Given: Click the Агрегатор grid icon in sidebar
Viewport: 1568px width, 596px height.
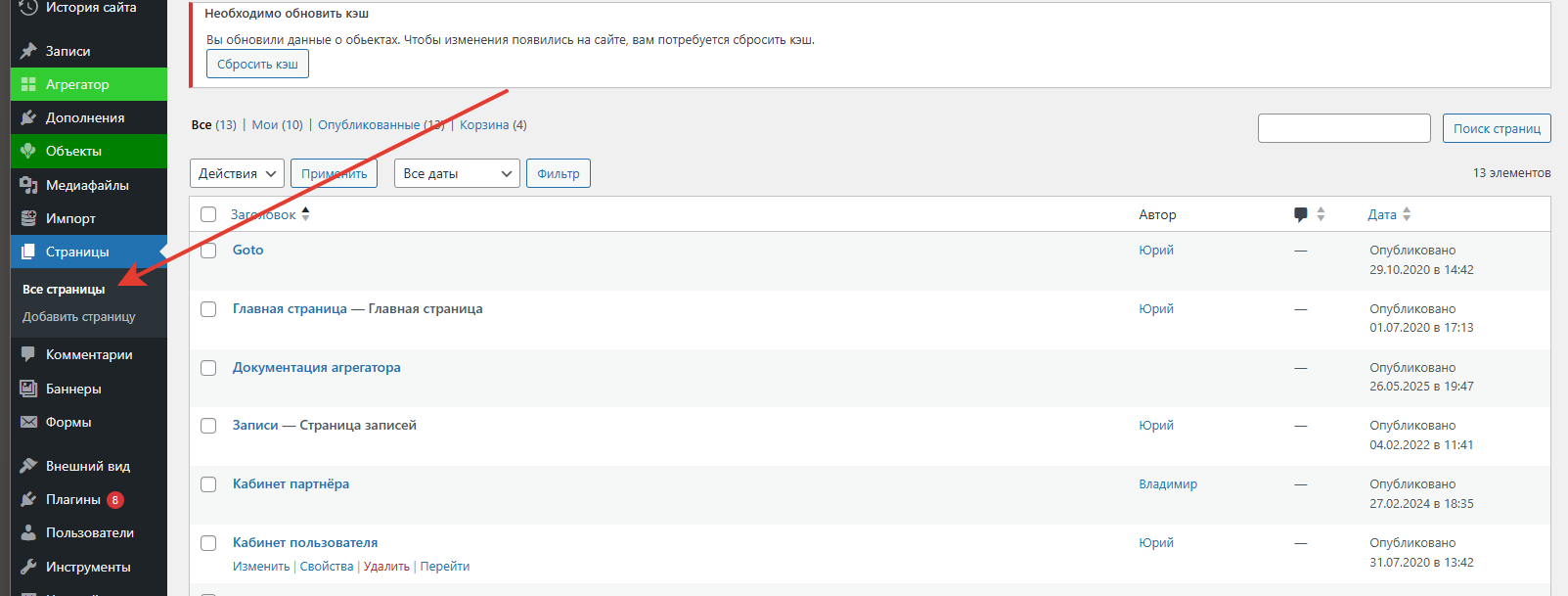Looking at the screenshot, I should coord(28,84).
